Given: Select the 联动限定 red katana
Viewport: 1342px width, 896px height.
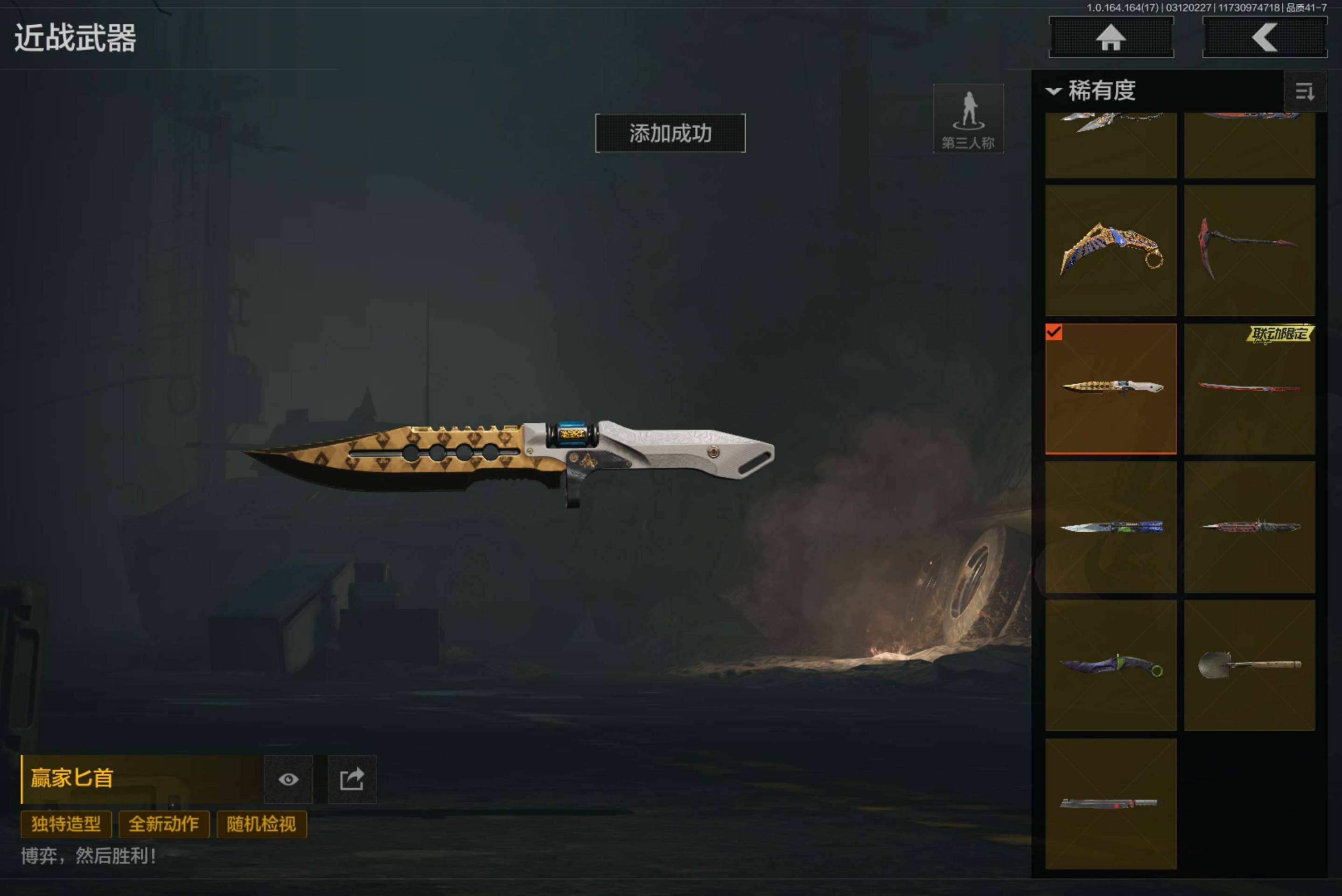Looking at the screenshot, I should click(x=1250, y=389).
